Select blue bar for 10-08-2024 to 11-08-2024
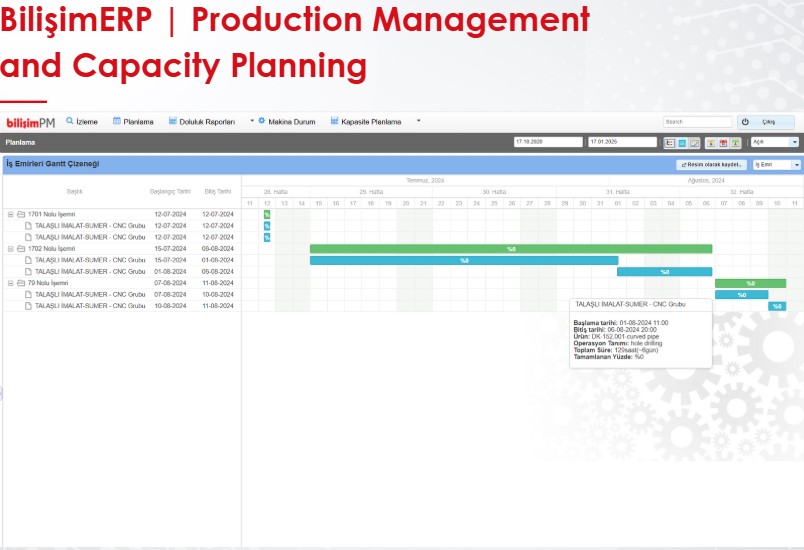The width and height of the screenshot is (804, 550). 777,306
